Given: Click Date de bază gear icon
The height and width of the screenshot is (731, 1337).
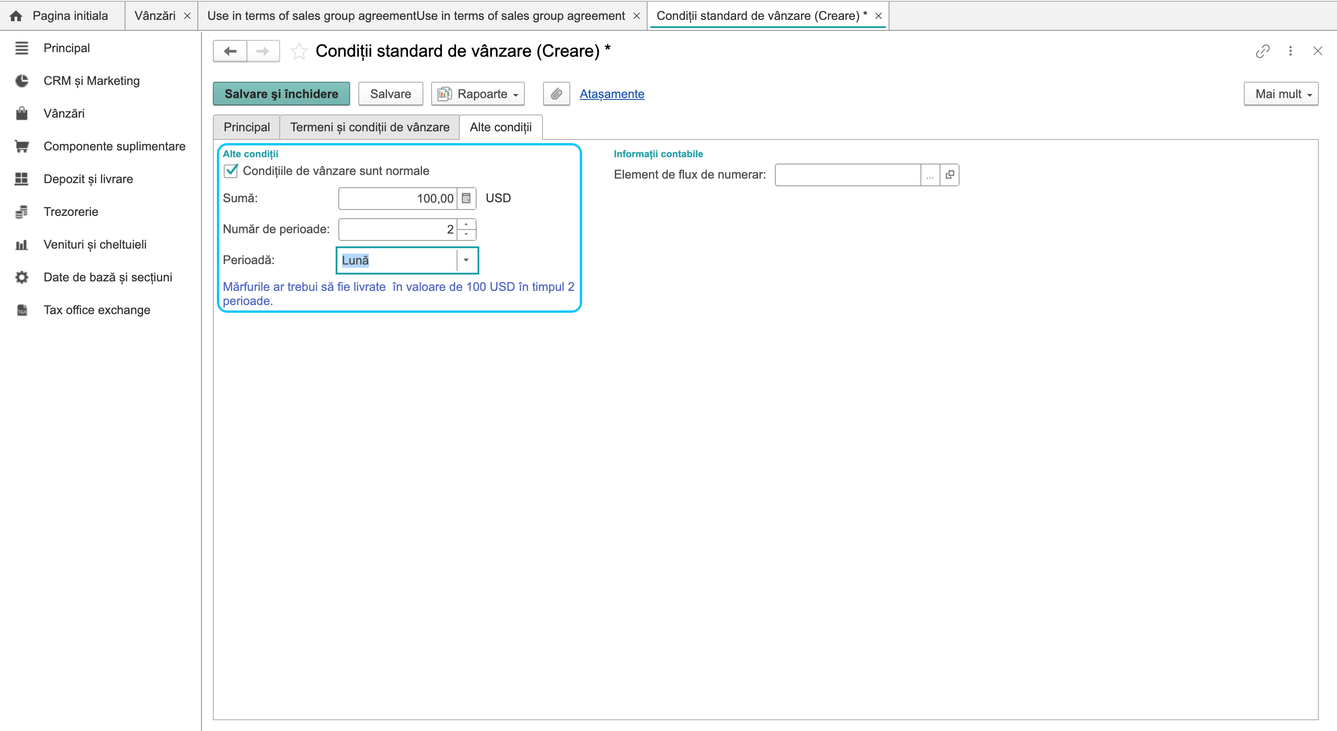Looking at the screenshot, I should coord(22,277).
